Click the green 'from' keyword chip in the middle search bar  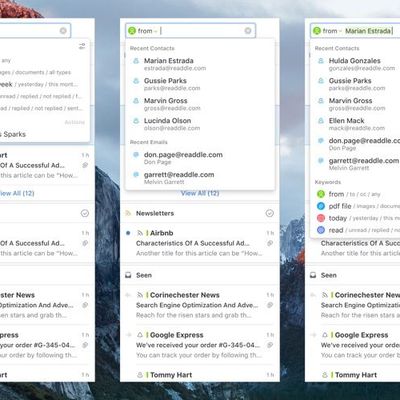[132, 31]
